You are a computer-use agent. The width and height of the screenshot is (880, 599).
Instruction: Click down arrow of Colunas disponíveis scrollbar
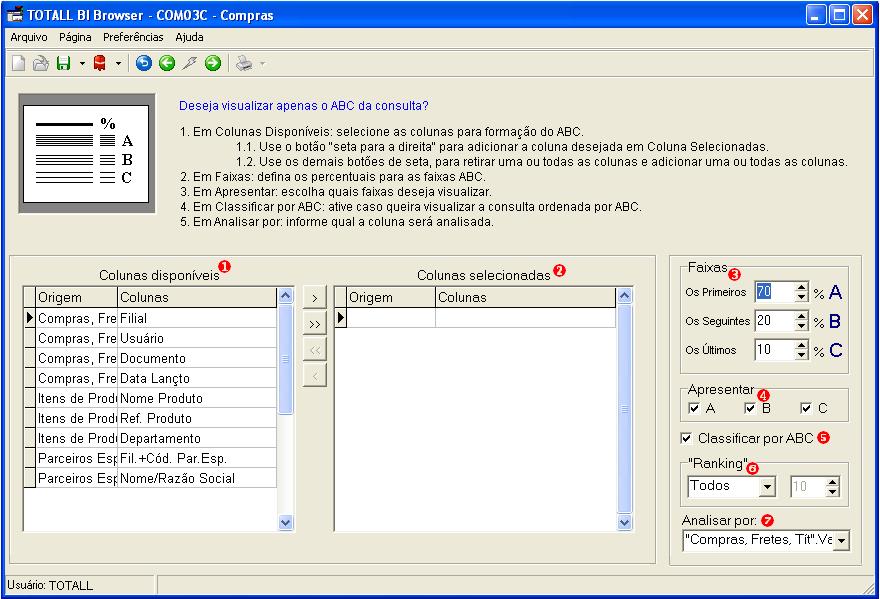point(285,523)
